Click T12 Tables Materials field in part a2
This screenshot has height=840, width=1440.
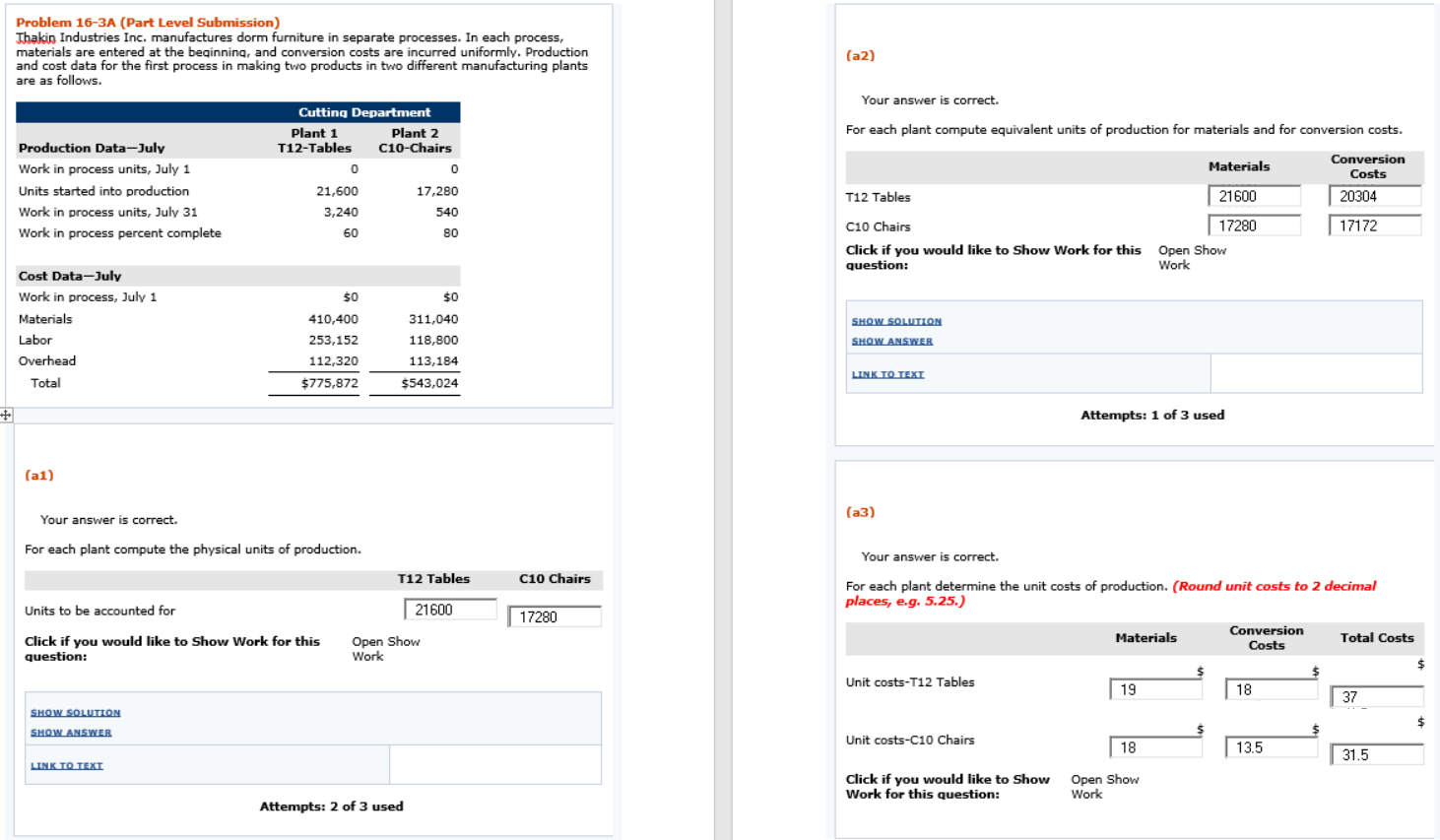click(1254, 195)
